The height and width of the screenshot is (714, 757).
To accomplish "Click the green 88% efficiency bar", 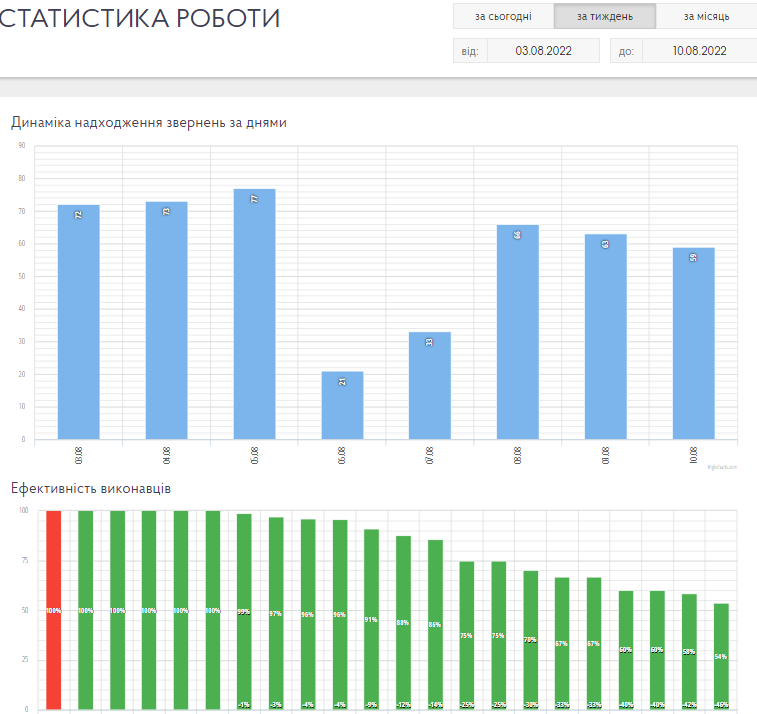I will tap(403, 623).
